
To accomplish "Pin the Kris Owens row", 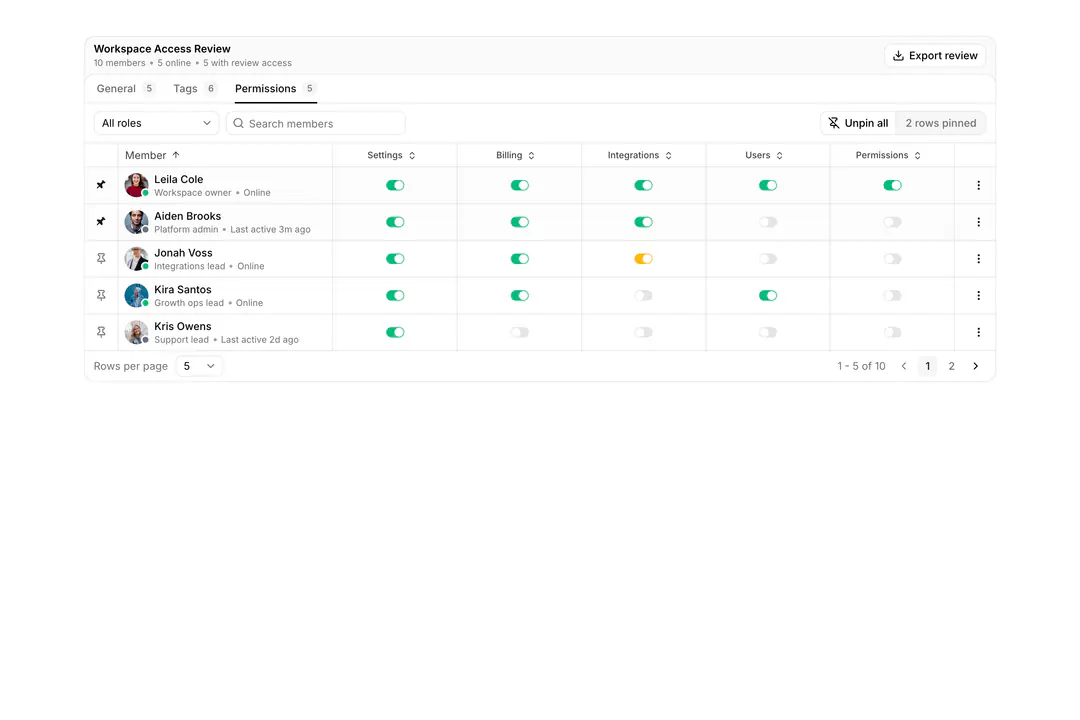I will coord(101,332).
